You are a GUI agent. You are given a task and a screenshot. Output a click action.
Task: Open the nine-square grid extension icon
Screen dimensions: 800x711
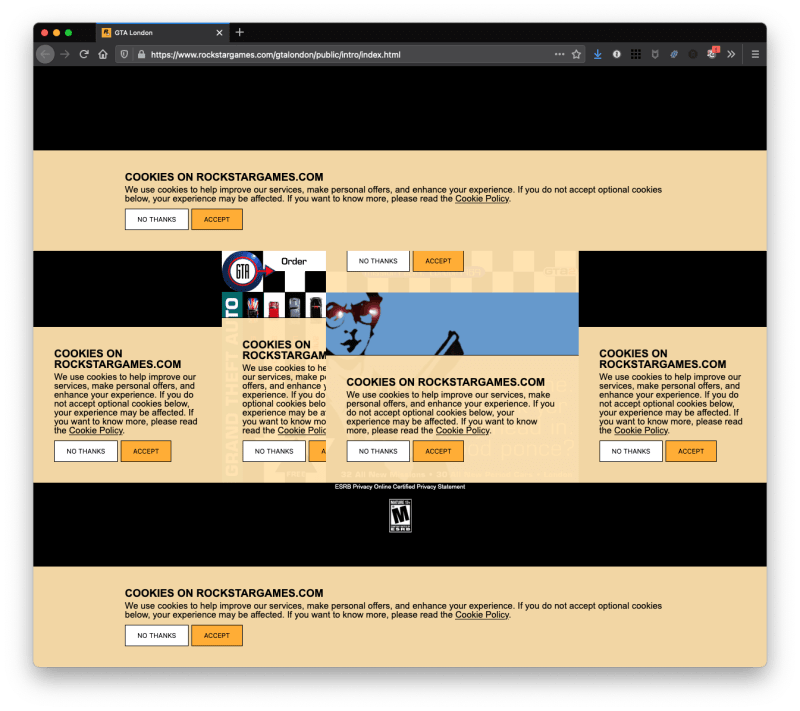coord(636,54)
